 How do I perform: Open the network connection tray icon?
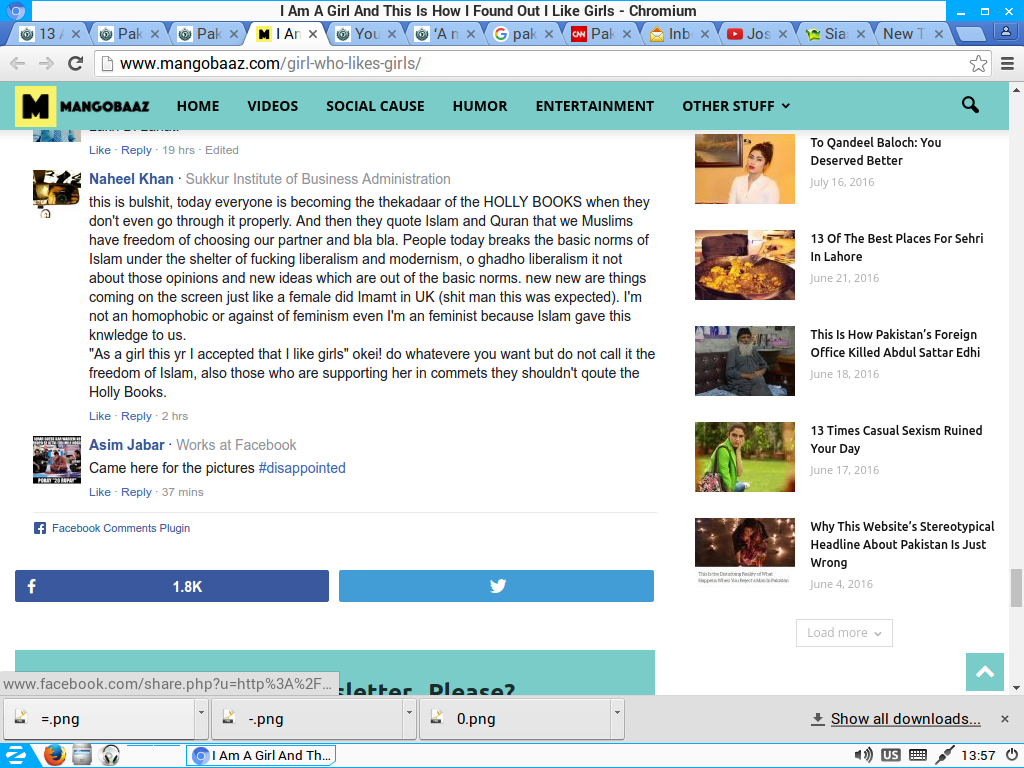click(944, 756)
